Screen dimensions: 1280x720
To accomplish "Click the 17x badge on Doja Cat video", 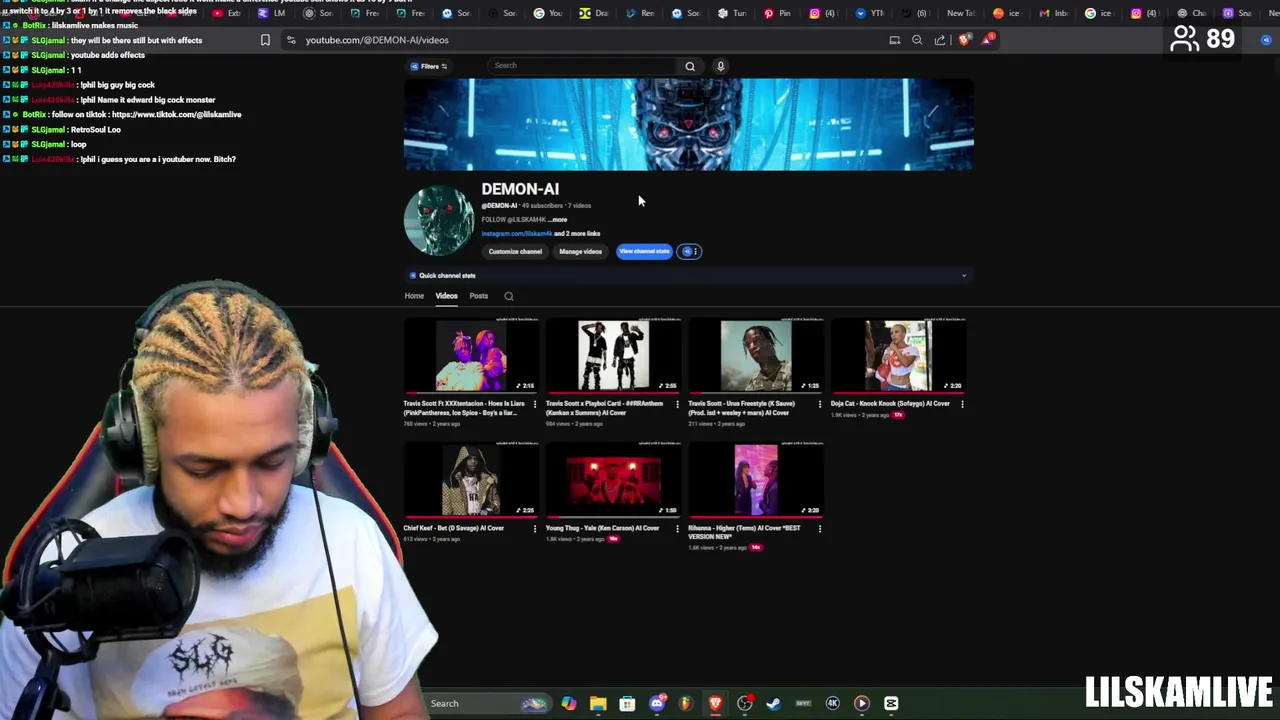I will pyautogui.click(x=898, y=414).
